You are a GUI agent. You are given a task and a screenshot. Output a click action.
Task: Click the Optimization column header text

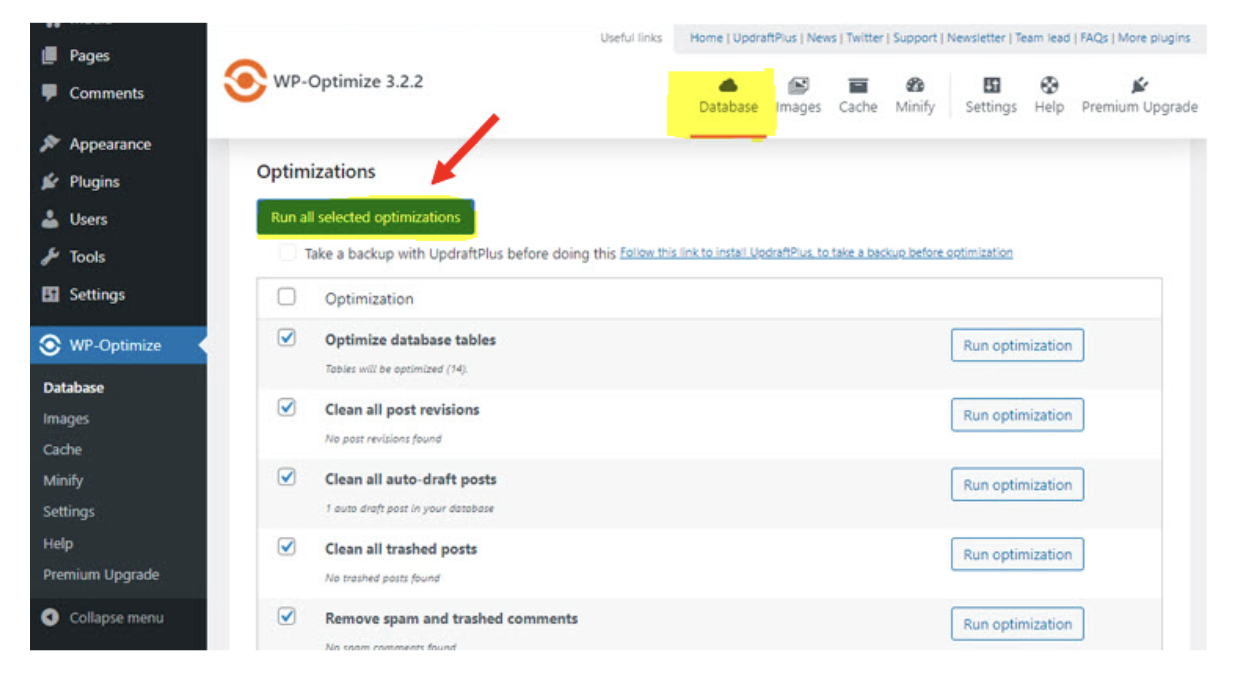[x=369, y=299]
